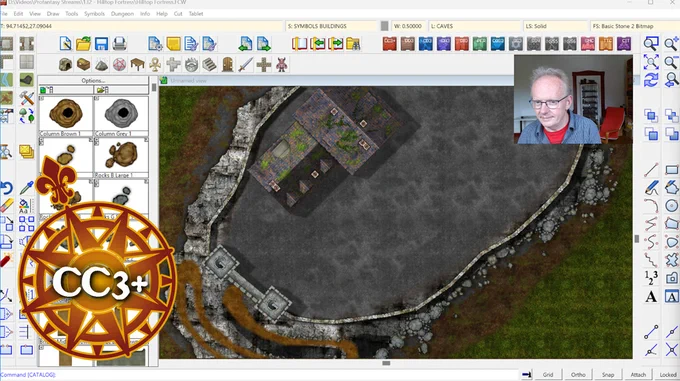Open a file with the folder icon

83,44
